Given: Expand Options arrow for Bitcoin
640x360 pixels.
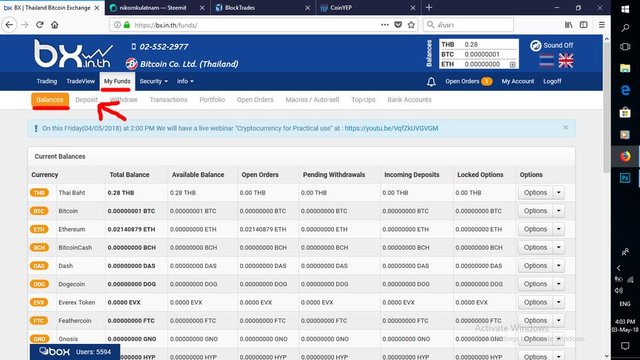Looking at the screenshot, I should pos(559,211).
